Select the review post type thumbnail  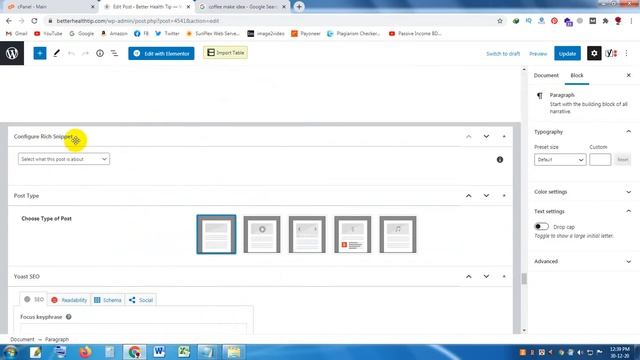pyautogui.click(x=353, y=234)
